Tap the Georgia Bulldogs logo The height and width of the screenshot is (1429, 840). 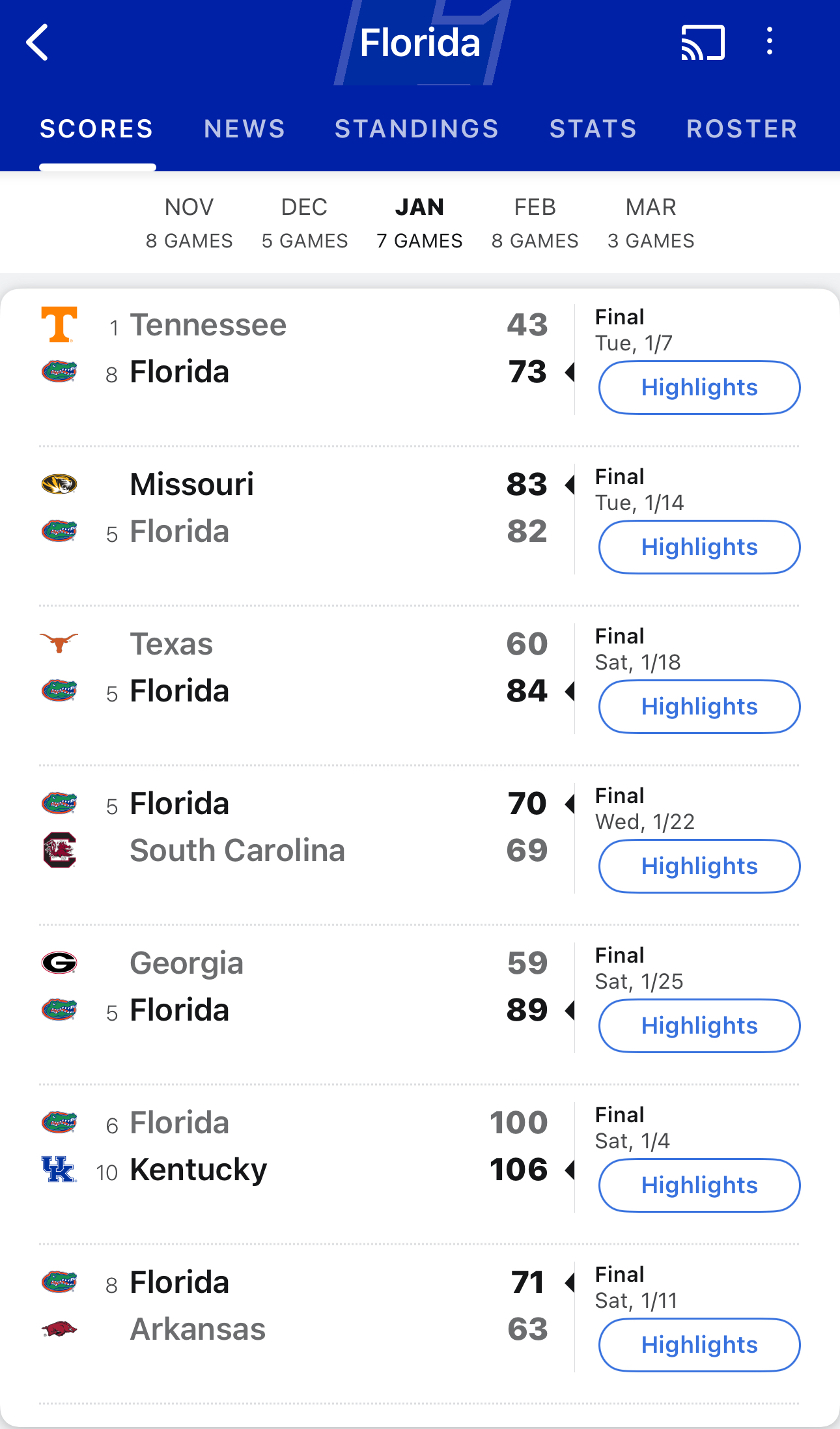(59, 962)
